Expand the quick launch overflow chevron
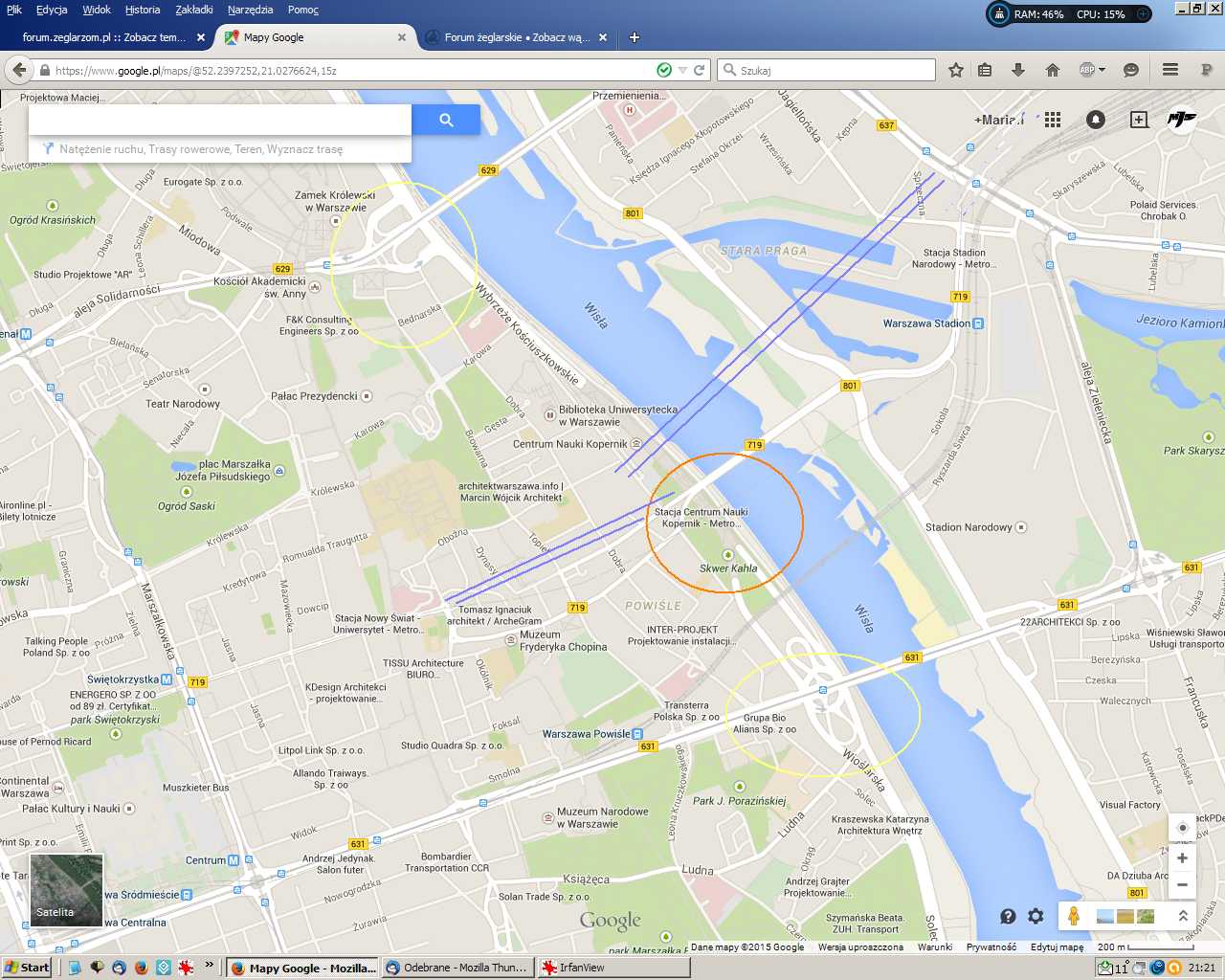 210,966
